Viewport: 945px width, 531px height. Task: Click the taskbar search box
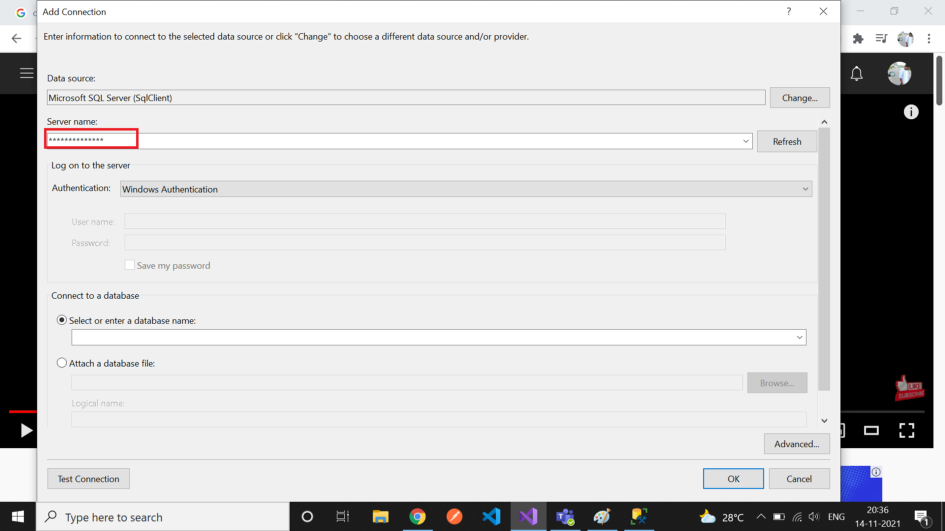coord(163,517)
